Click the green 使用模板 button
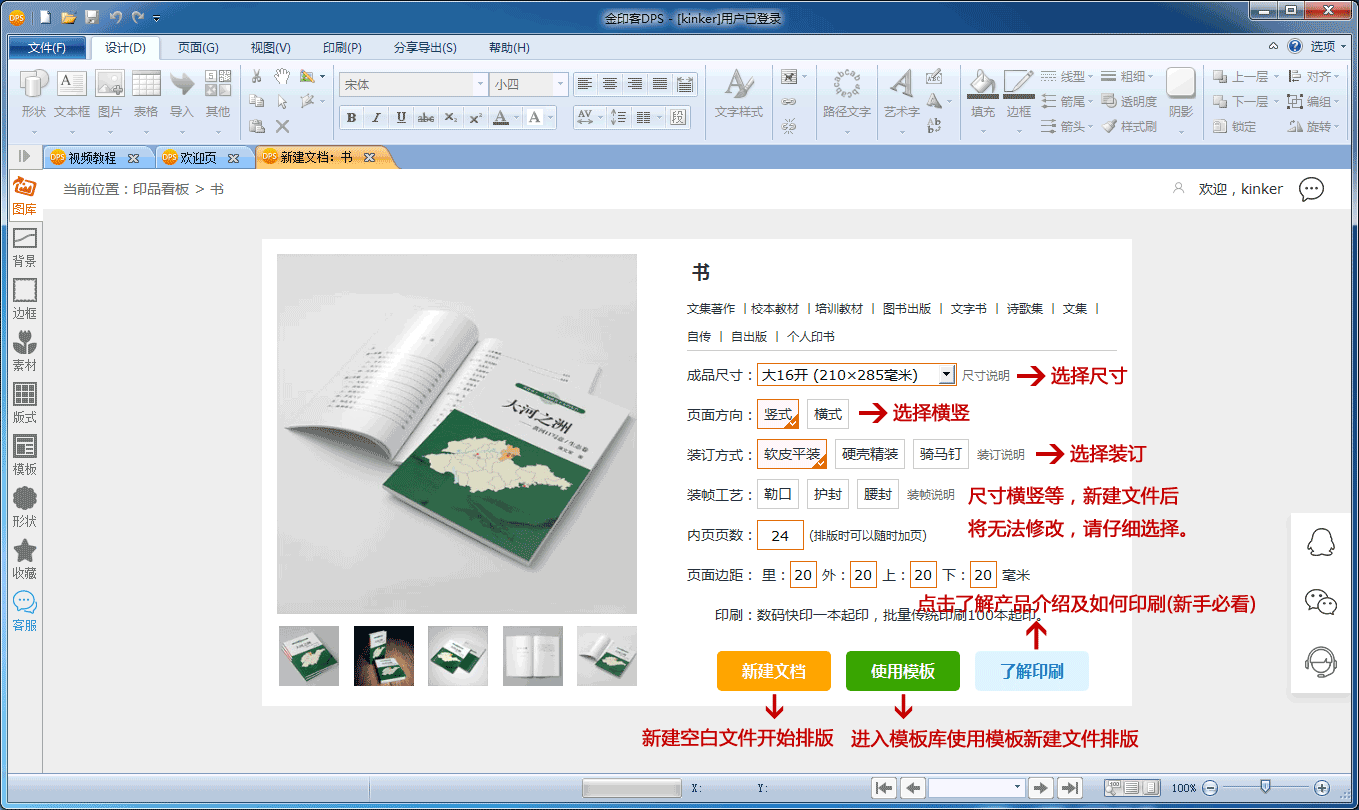 click(902, 671)
